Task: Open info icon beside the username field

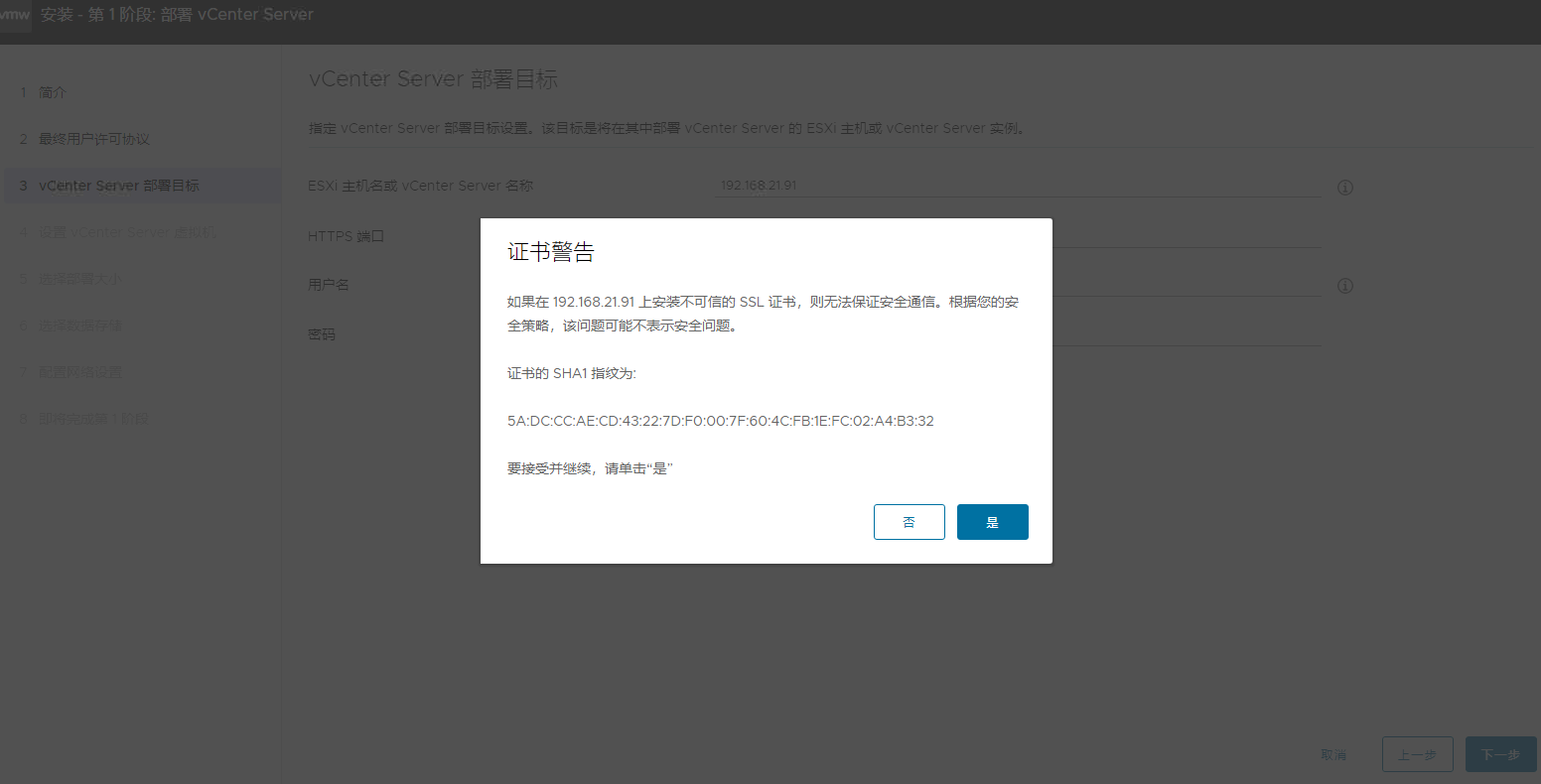Action: tap(1345, 286)
